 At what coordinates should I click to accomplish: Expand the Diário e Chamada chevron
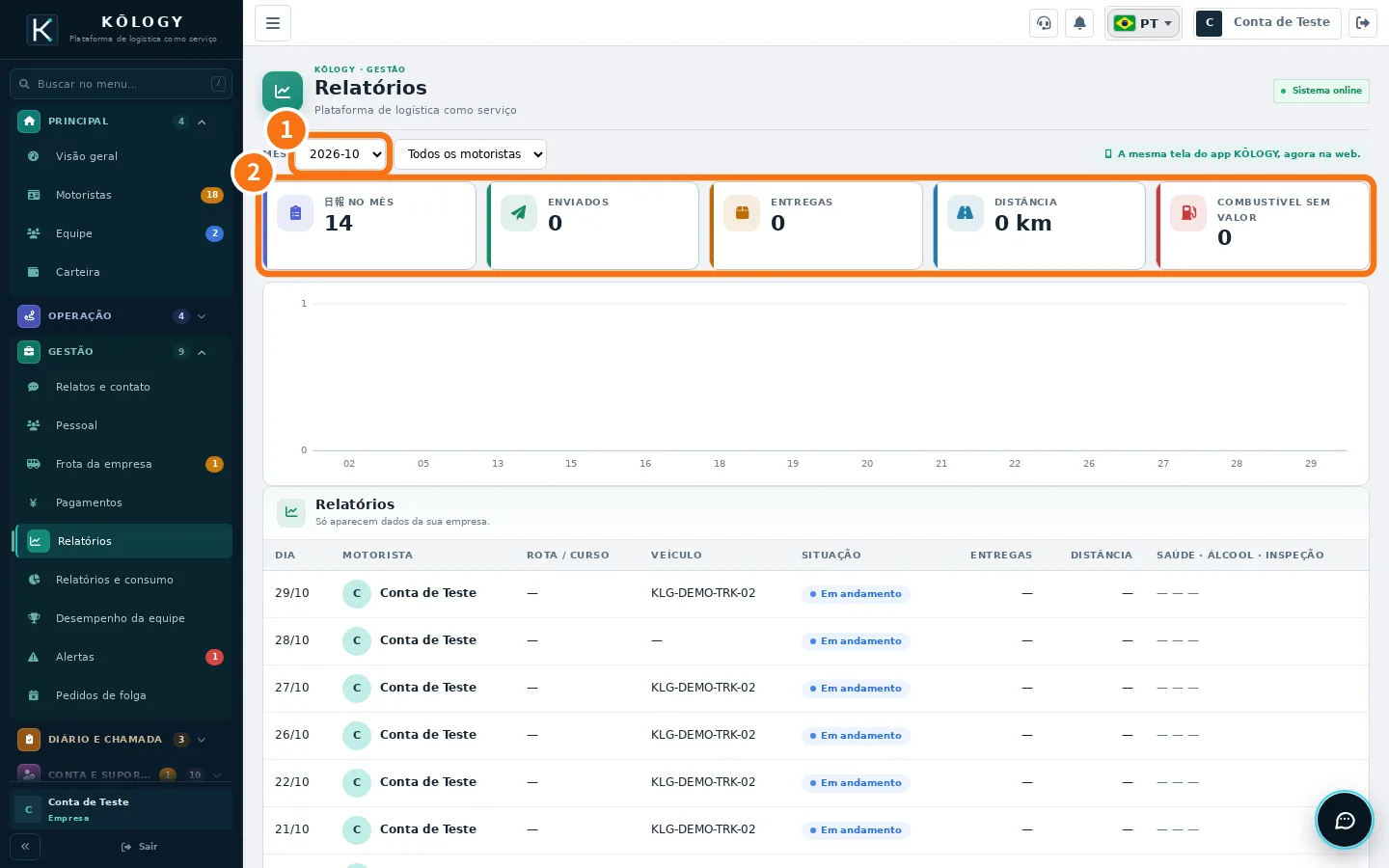point(202,740)
